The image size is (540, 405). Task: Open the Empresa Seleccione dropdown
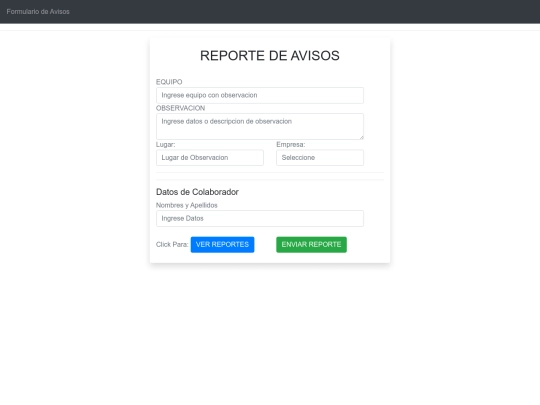pos(320,158)
